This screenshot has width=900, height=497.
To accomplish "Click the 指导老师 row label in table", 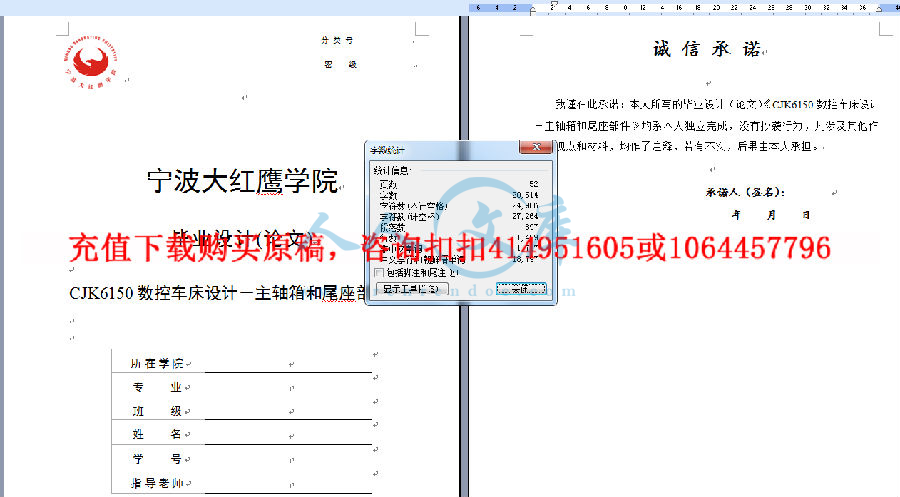I will pos(157,483).
